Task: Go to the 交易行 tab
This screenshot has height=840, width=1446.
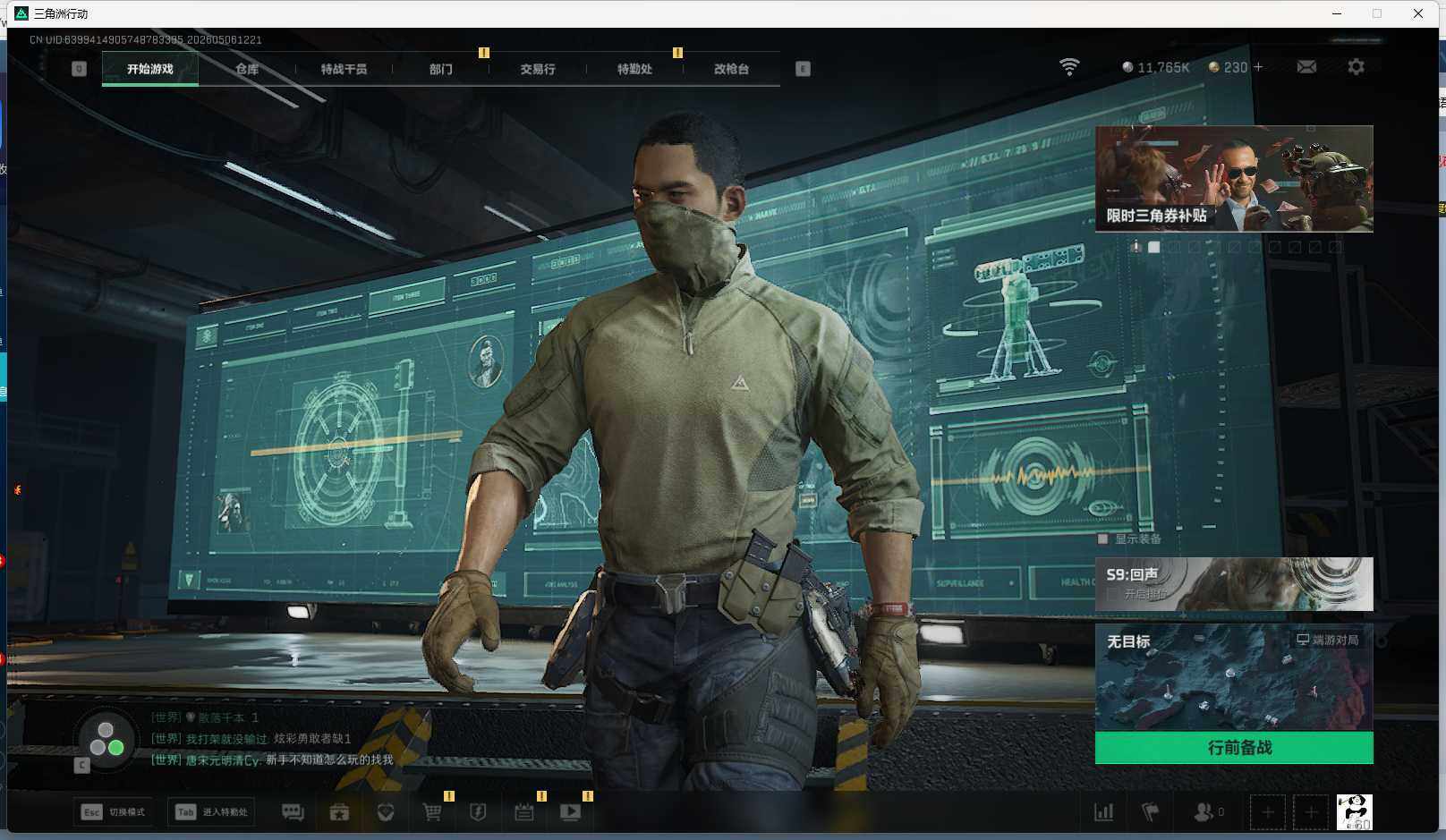Action: (538, 69)
